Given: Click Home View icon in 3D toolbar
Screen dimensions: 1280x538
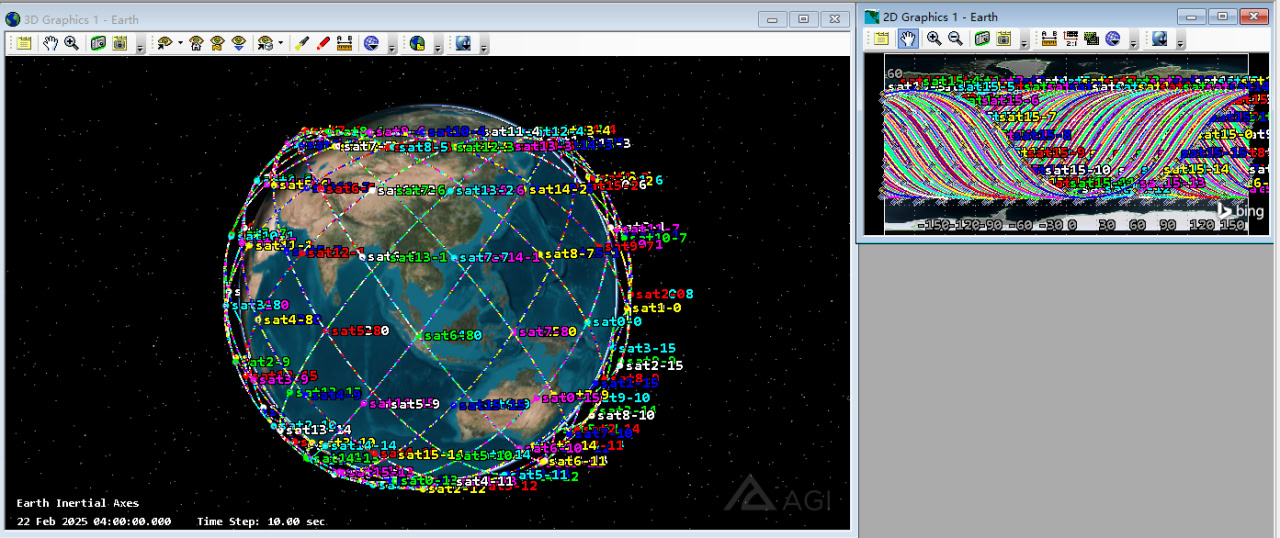Looking at the screenshot, I should 197,43.
